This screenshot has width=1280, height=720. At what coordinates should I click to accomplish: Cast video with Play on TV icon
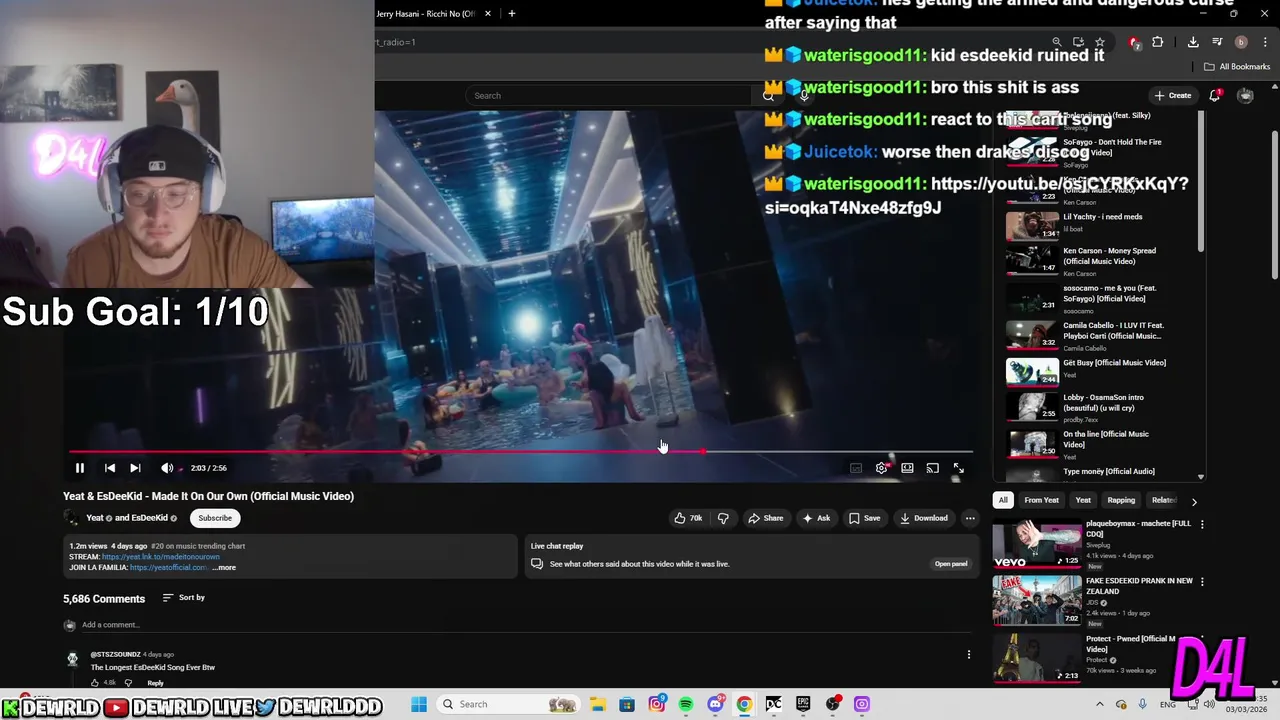(932, 468)
